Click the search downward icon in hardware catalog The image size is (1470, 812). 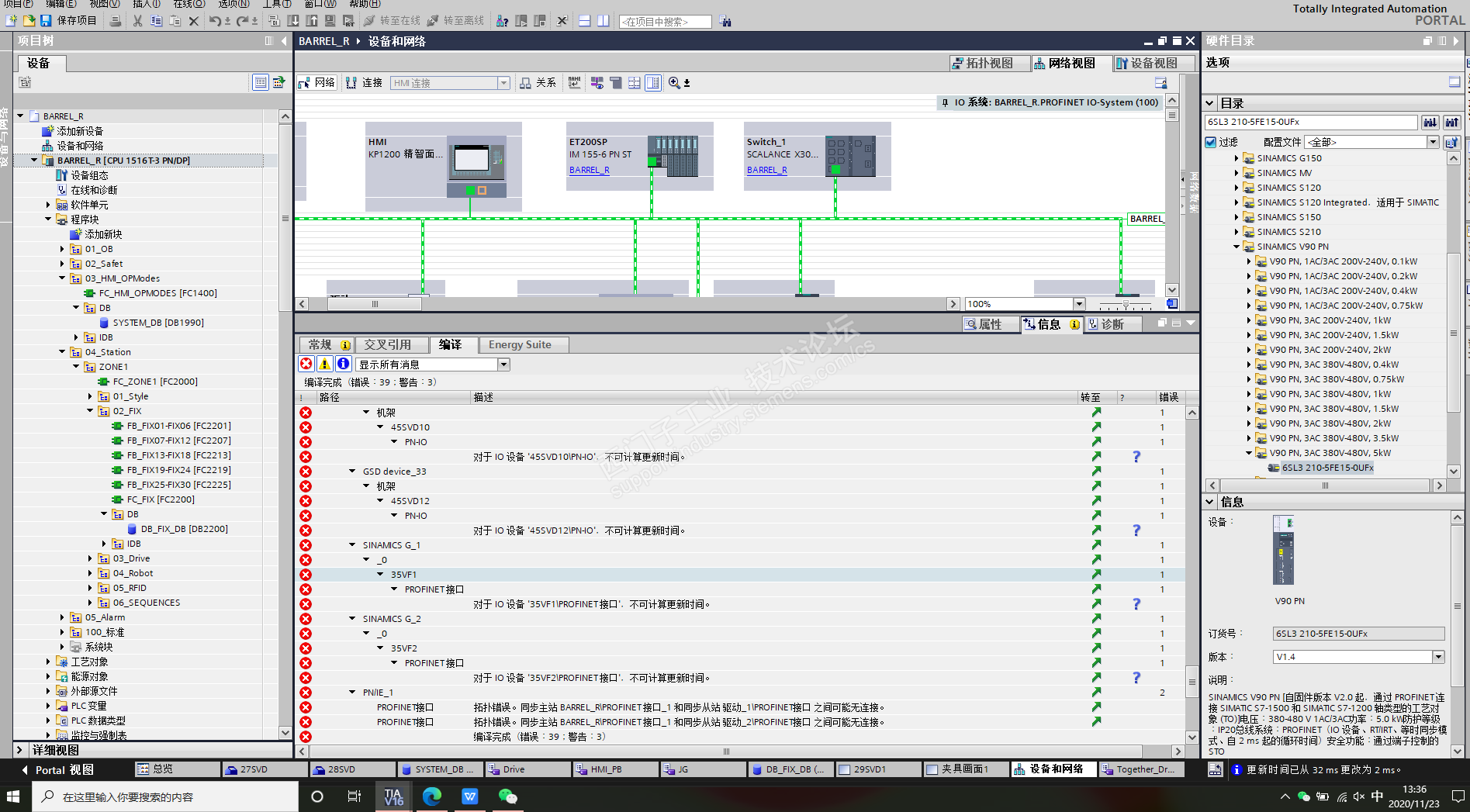click(1430, 122)
